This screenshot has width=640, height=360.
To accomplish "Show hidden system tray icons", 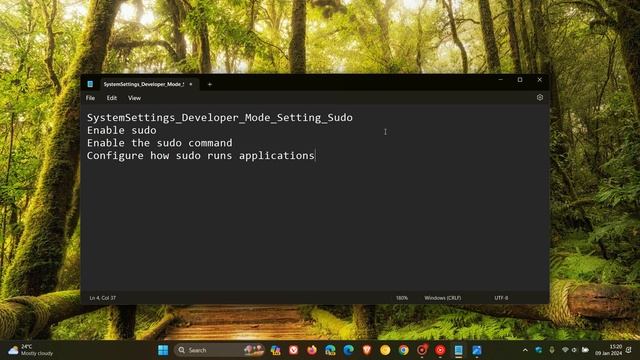I will click(x=525, y=350).
